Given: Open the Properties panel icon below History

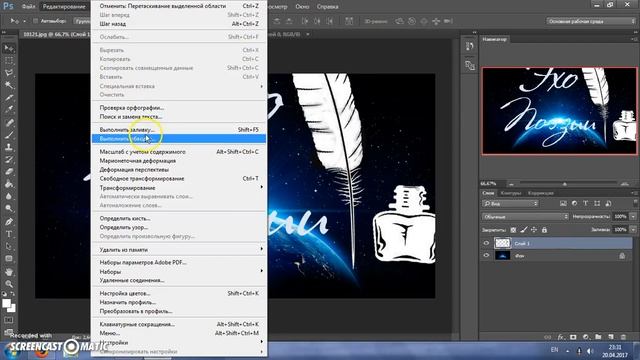Looking at the screenshot, I should (470, 65).
